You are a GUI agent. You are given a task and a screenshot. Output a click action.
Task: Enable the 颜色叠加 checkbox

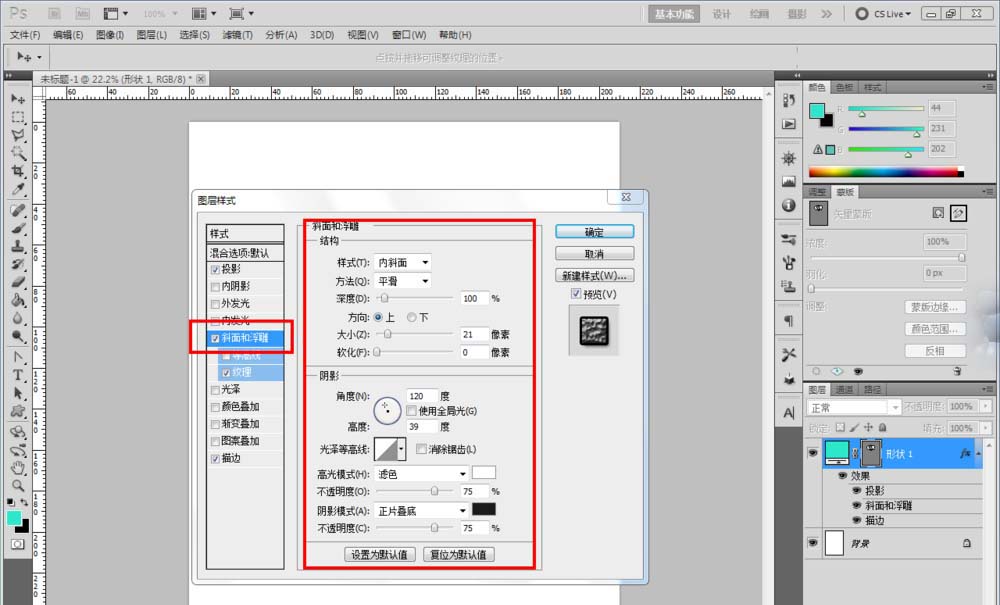pyautogui.click(x=216, y=407)
